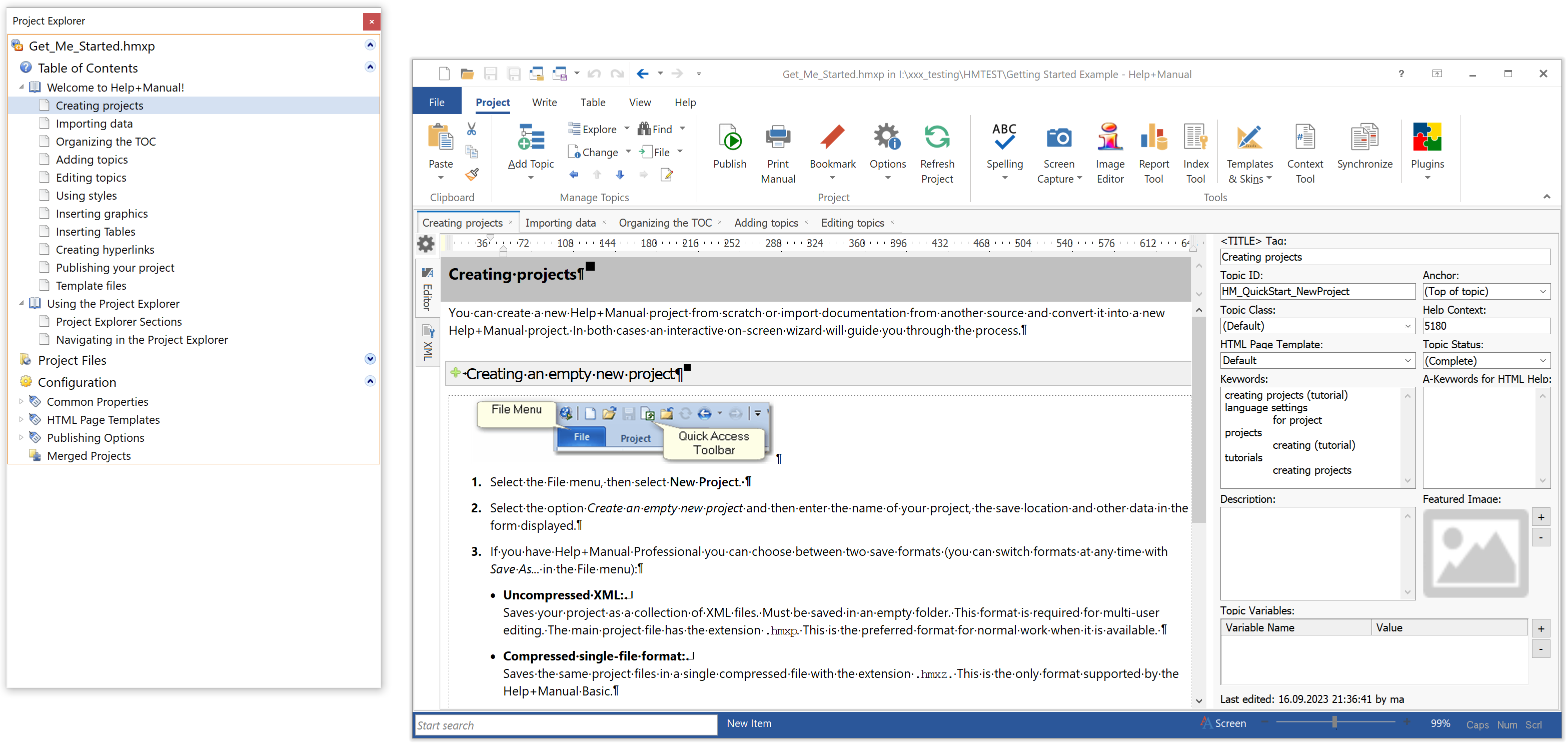This screenshot has height=748, width=1568.
Task: Open the Plugins menu icon
Action: [x=1427, y=138]
